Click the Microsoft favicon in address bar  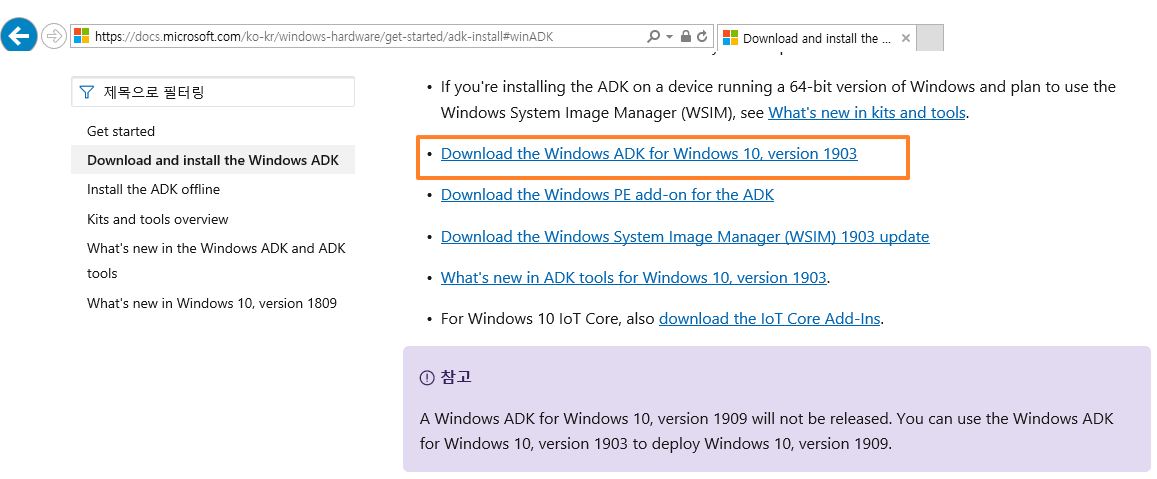[82, 36]
